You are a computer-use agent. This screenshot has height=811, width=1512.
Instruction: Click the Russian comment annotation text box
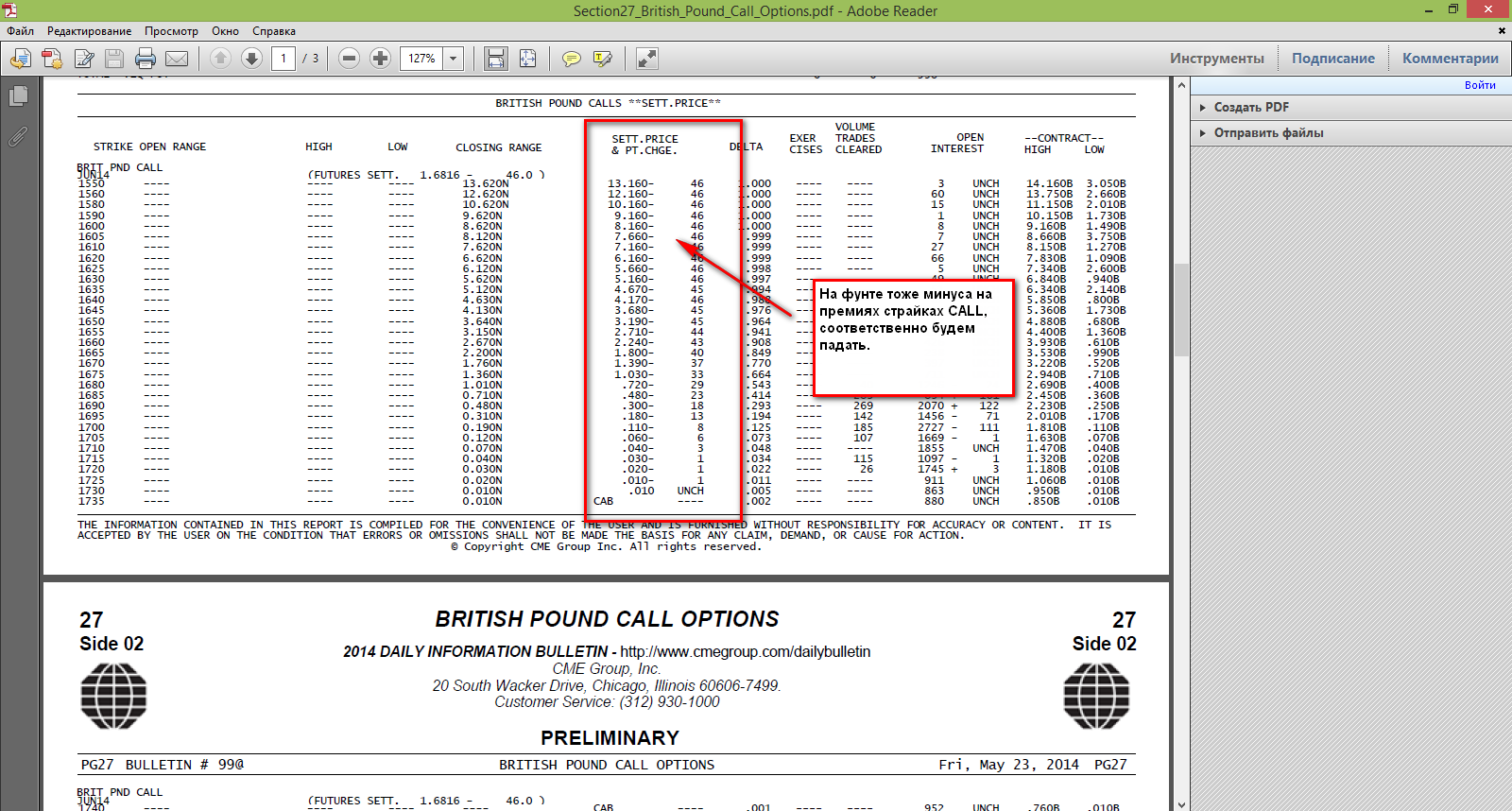pos(913,336)
